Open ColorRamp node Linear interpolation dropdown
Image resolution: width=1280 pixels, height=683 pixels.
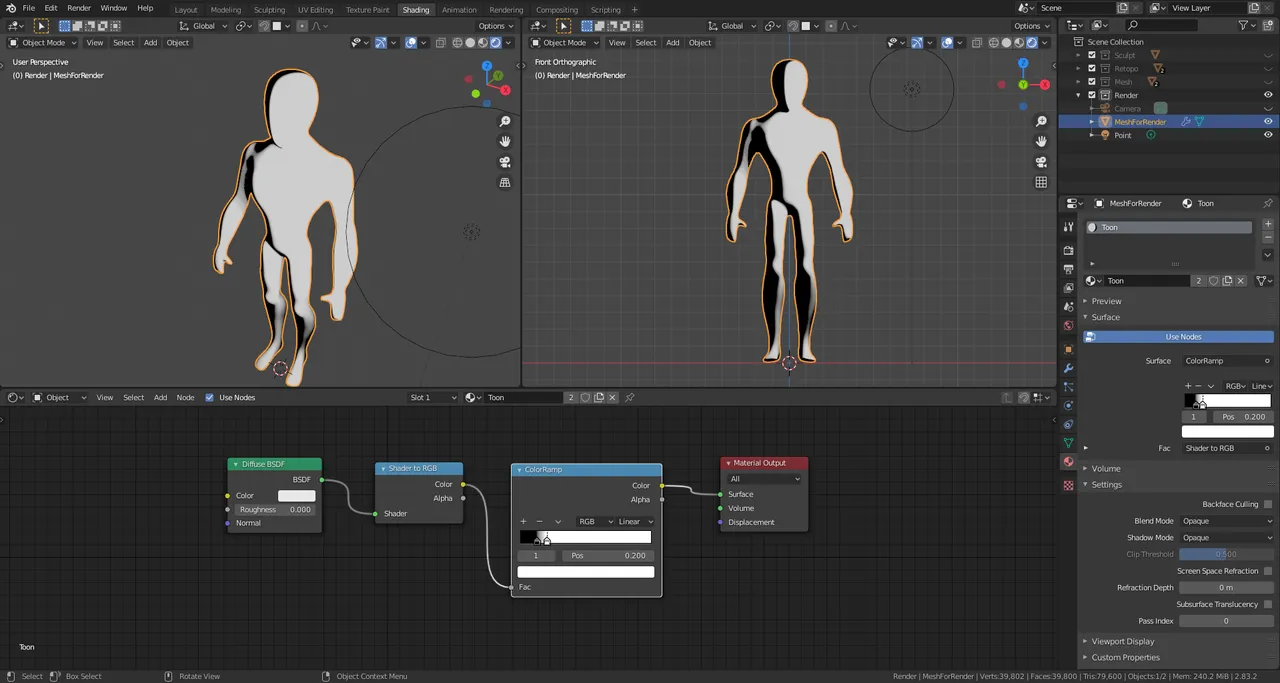635,521
